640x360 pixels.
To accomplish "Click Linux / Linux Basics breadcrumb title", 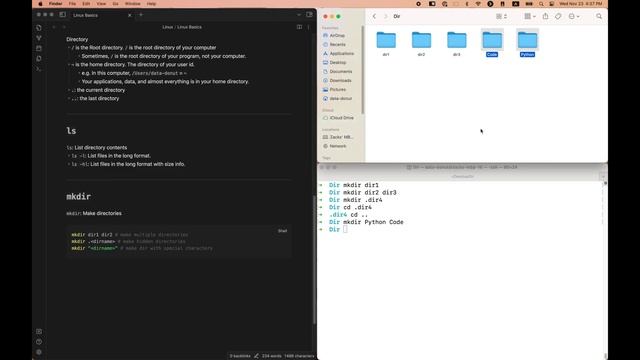I will pos(182,27).
